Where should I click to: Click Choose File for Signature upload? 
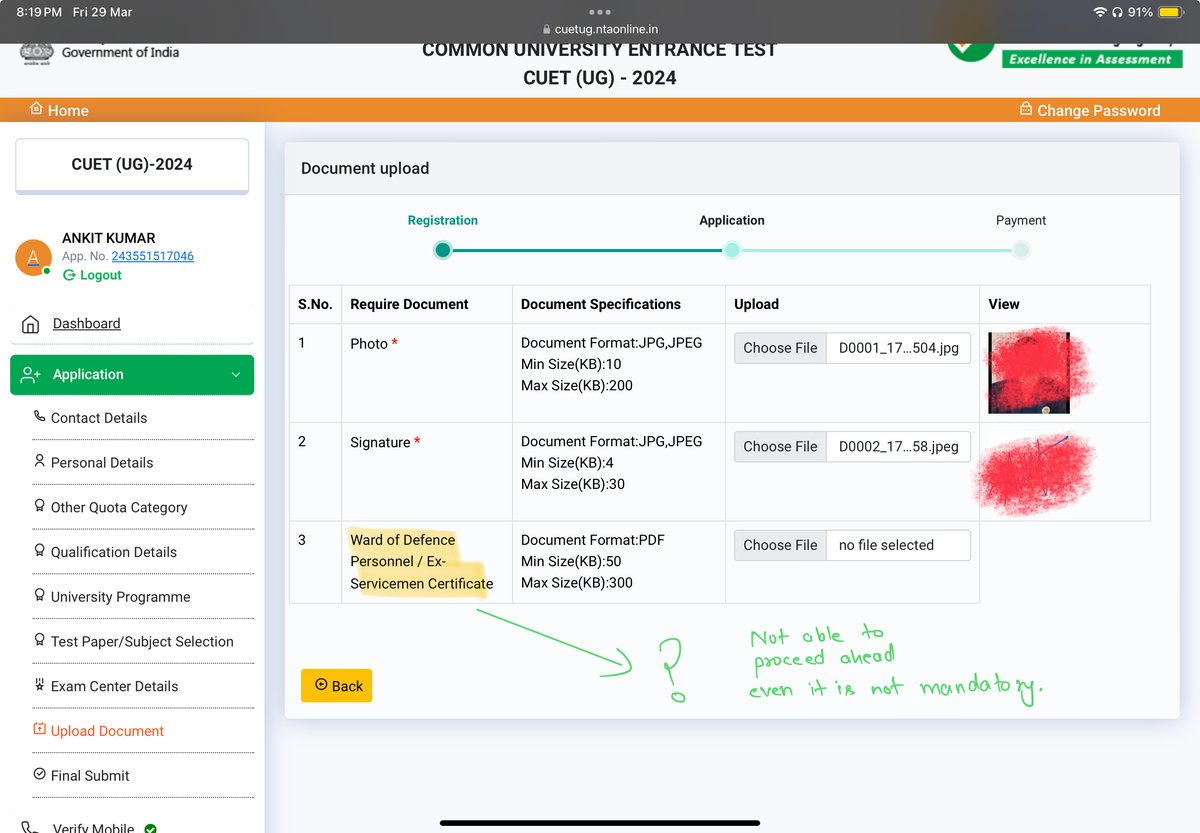coord(780,446)
